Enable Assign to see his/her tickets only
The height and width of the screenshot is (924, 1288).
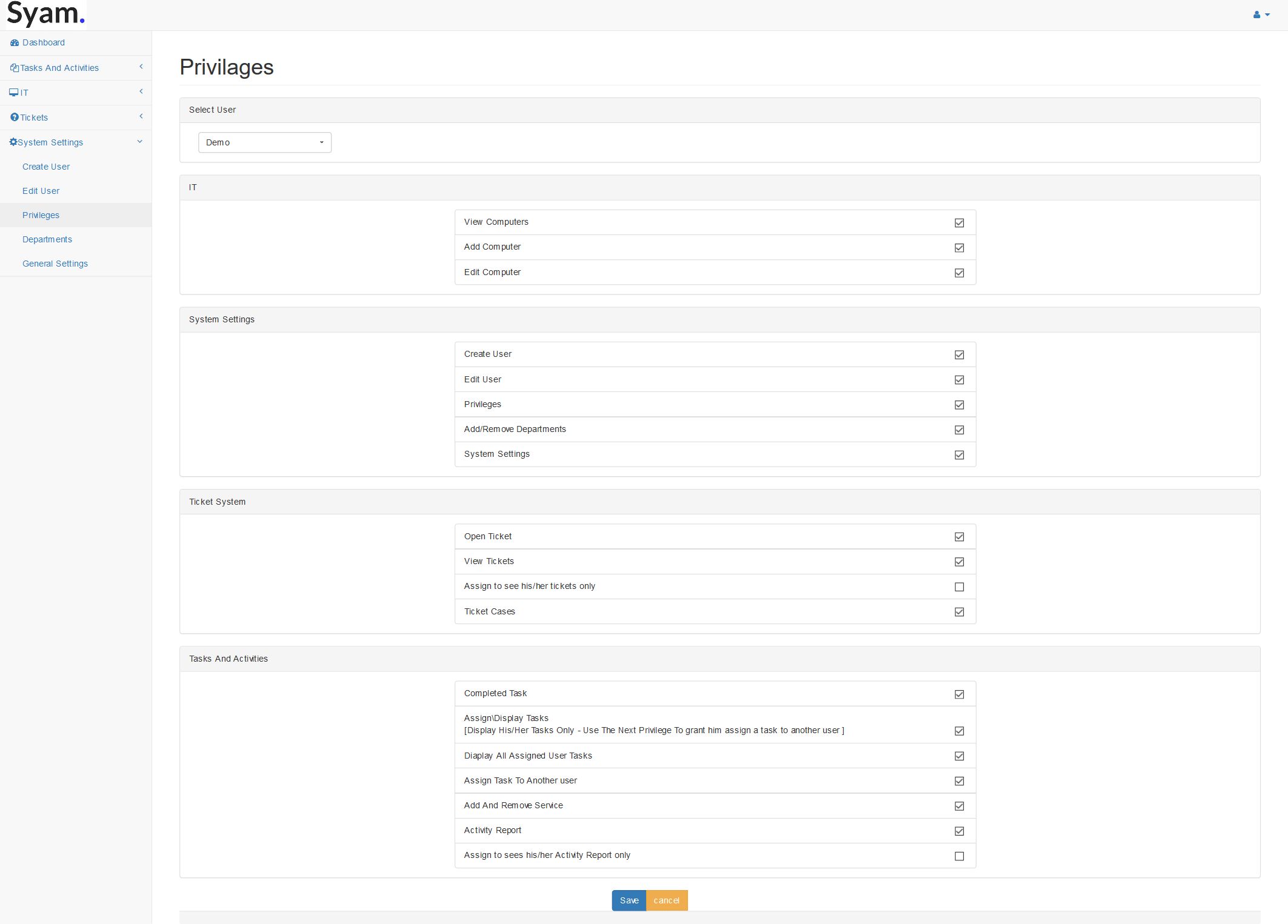(x=959, y=587)
